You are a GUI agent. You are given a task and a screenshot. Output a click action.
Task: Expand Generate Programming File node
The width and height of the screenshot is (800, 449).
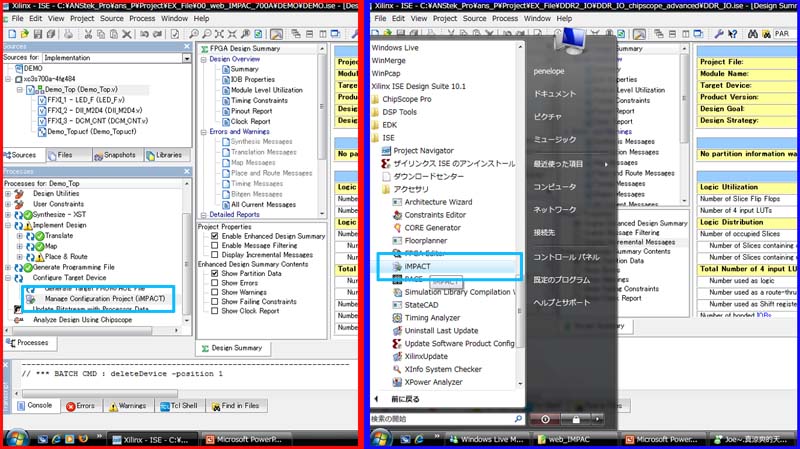[8, 267]
